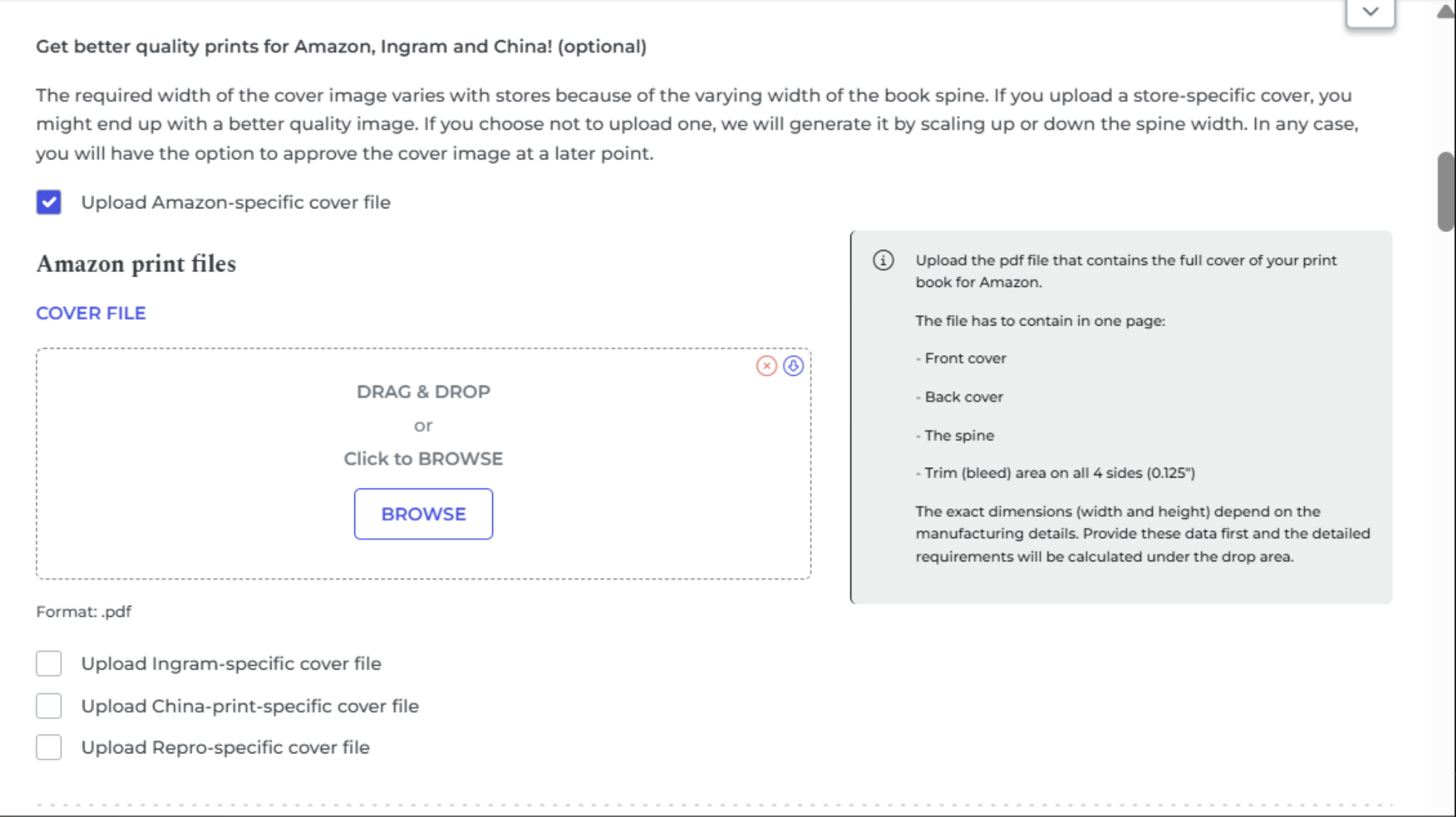The image size is (1456, 817).
Task: Click the scroll-up arrow at top right
Action: 1445,12
